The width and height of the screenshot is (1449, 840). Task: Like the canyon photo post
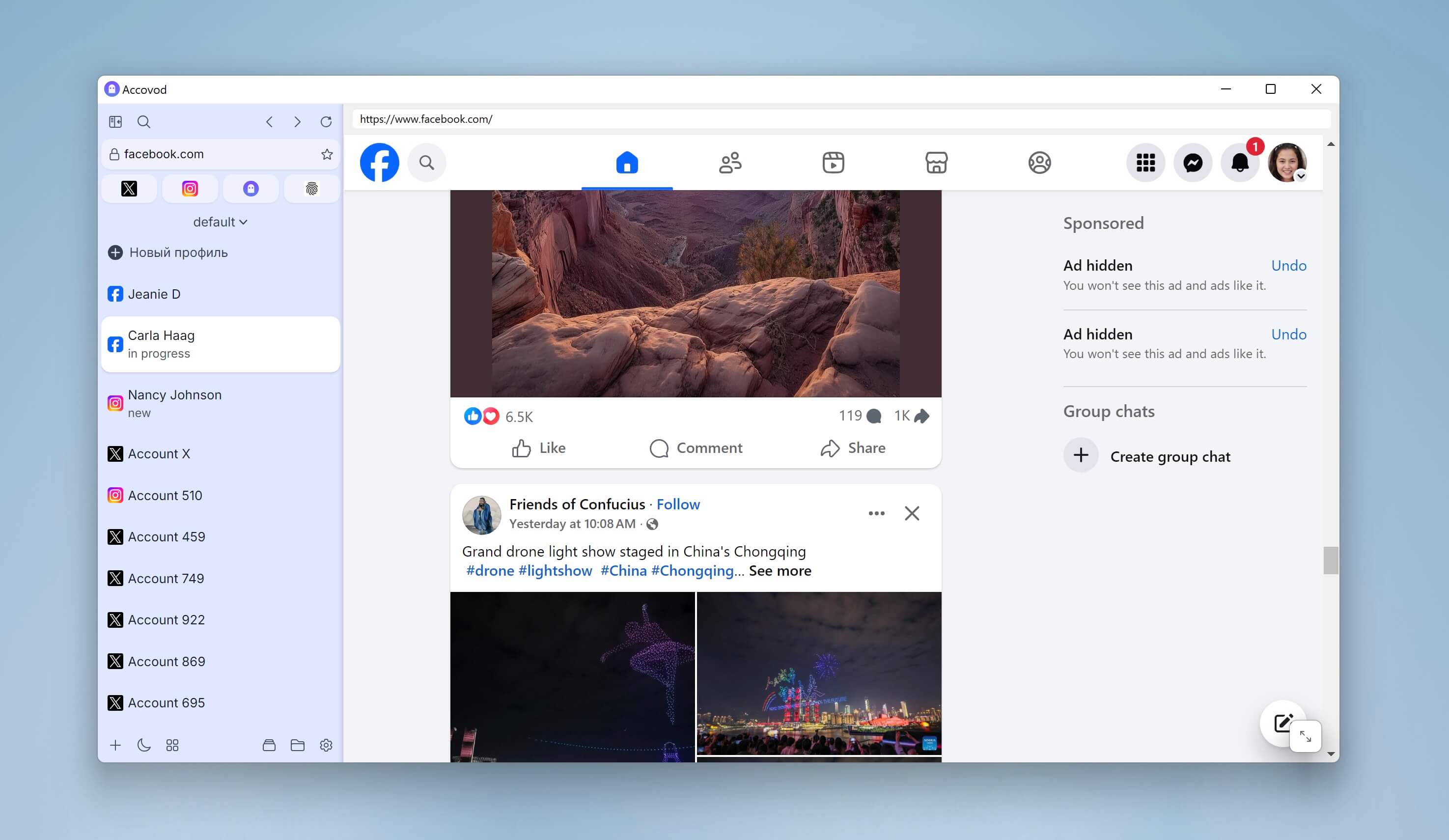(539, 448)
